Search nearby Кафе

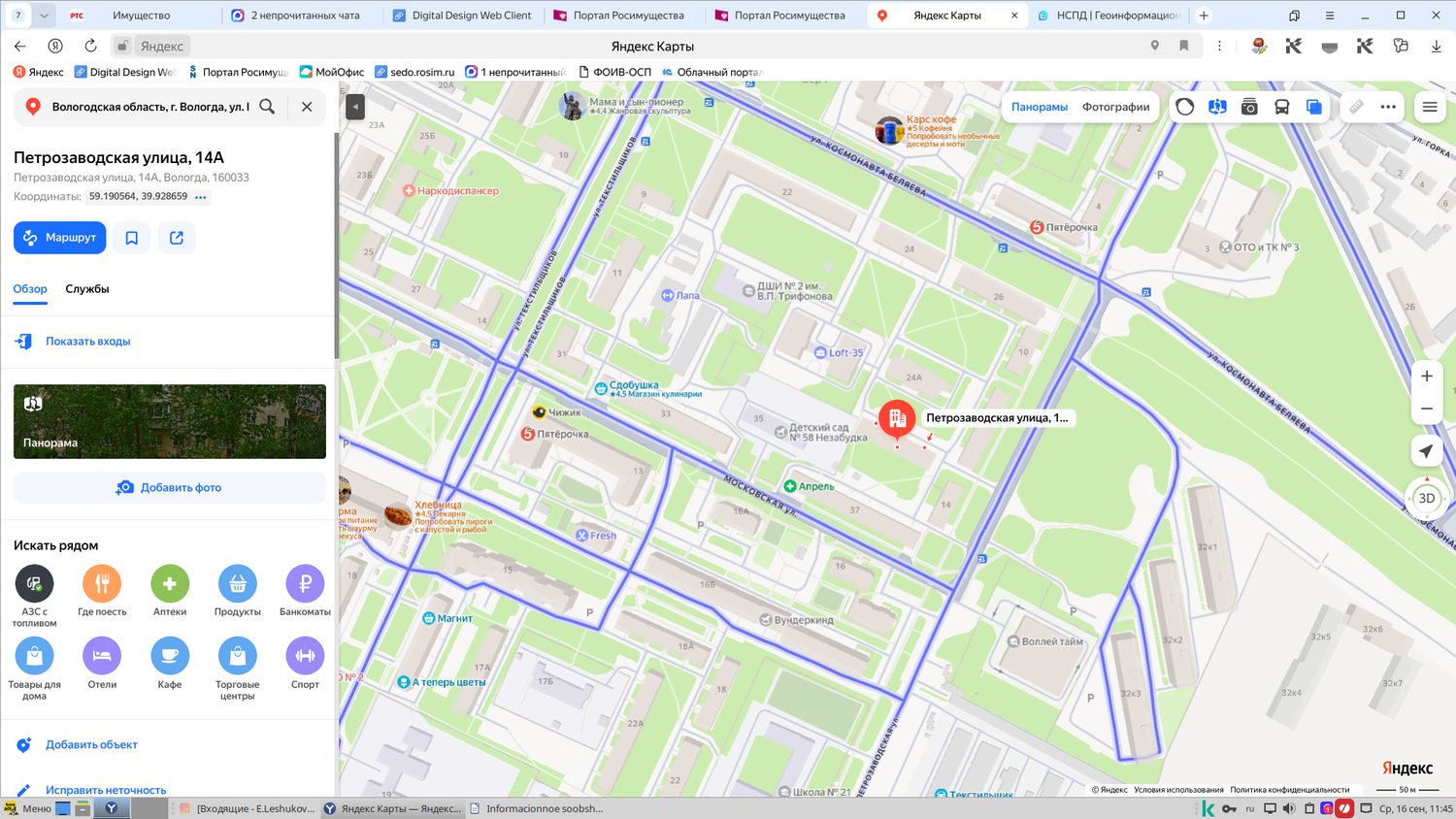[x=170, y=664]
